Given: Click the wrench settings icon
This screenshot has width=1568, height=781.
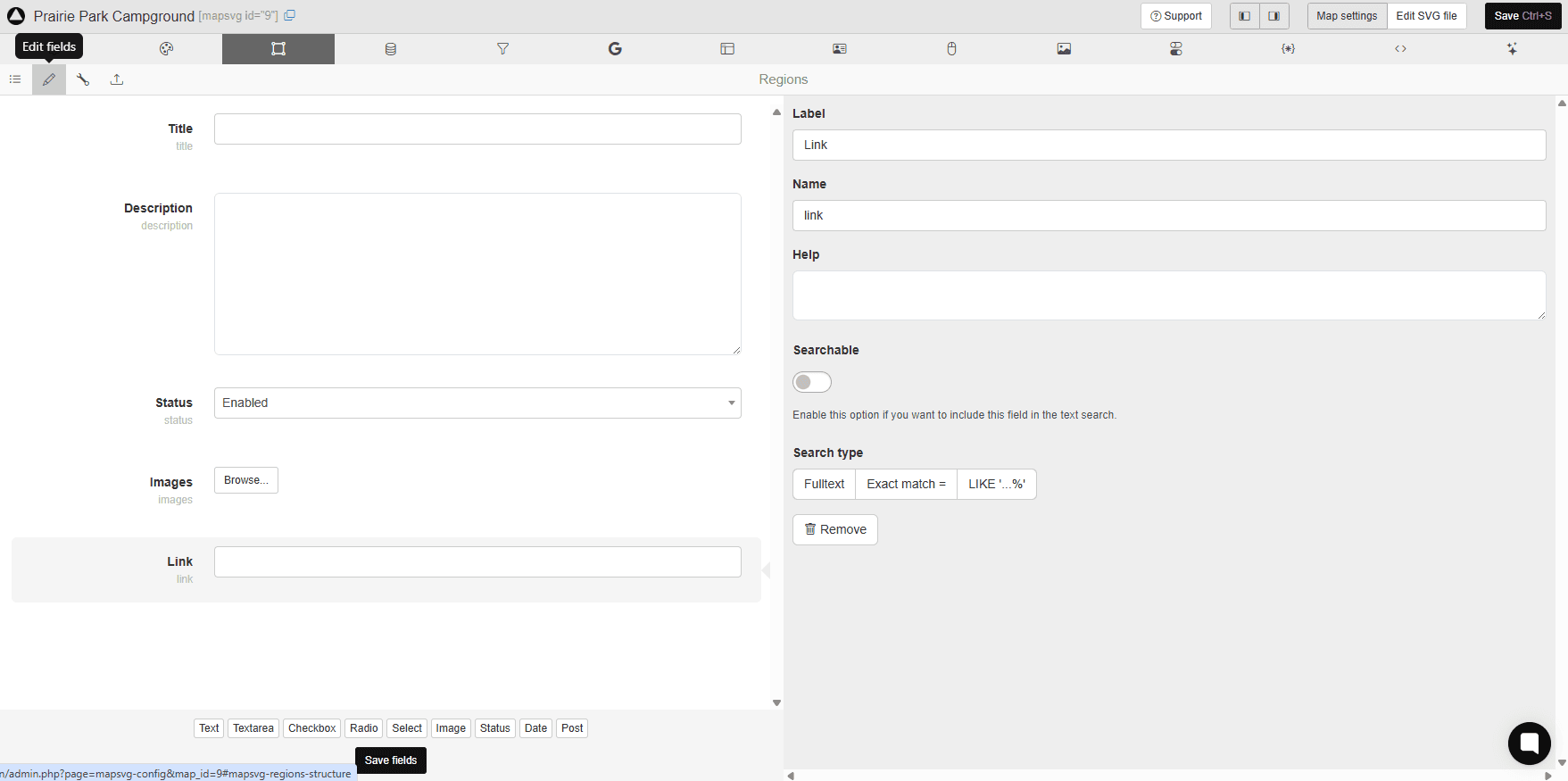Looking at the screenshot, I should click(x=83, y=79).
